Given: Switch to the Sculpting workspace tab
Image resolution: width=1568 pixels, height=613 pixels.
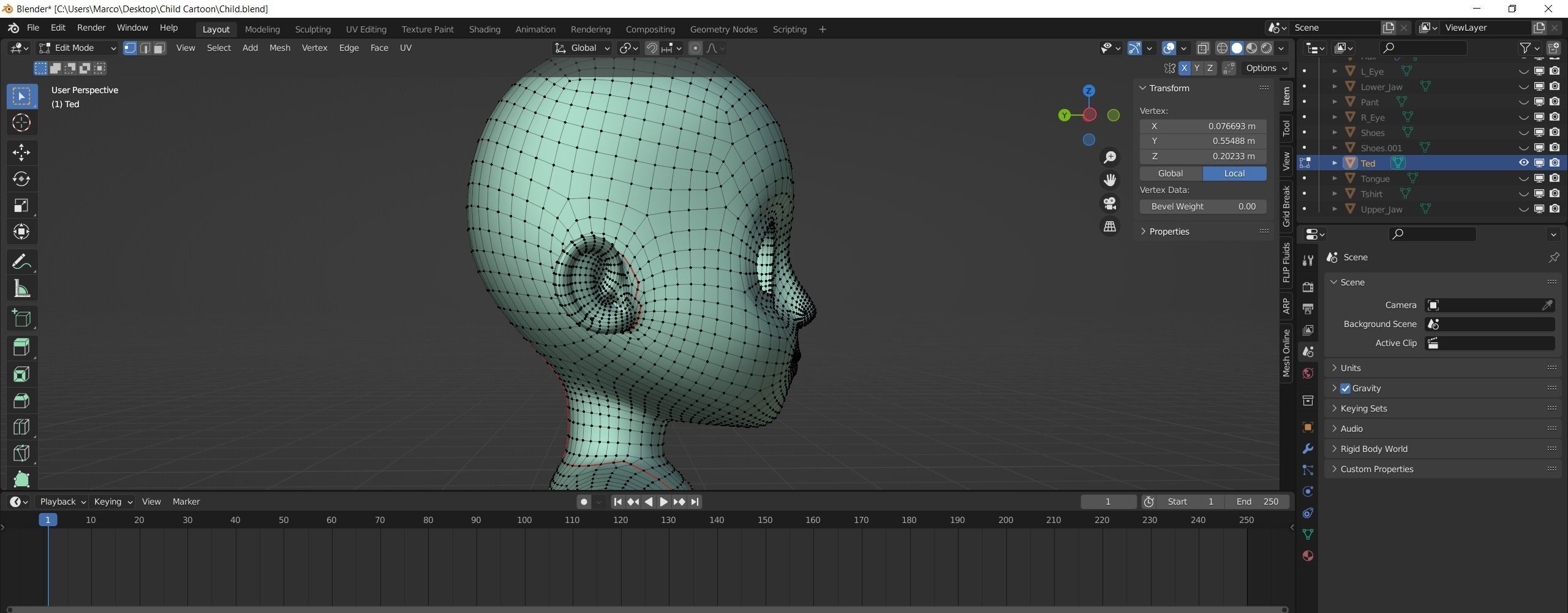Looking at the screenshot, I should (x=312, y=29).
